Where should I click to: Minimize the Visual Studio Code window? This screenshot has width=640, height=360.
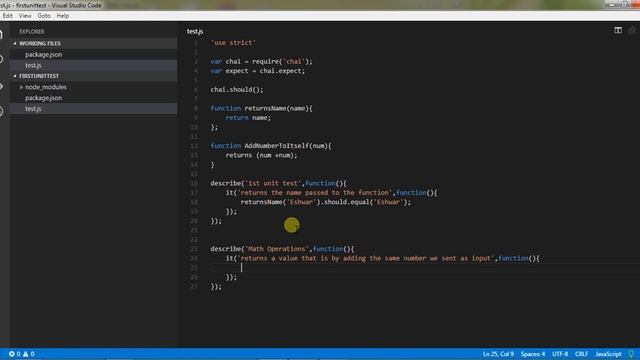(611, 4)
